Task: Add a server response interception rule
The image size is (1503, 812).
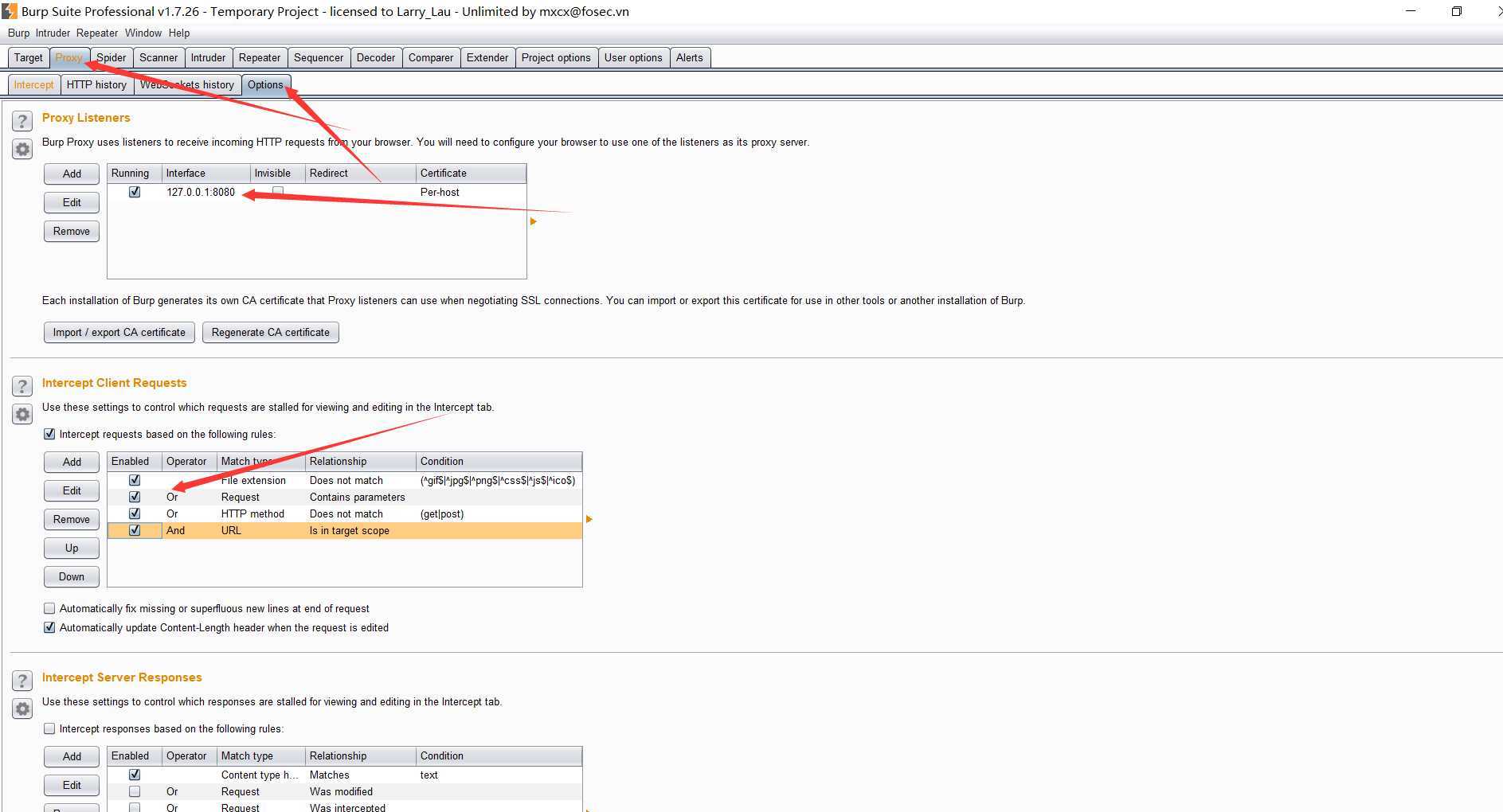Action: 72,756
